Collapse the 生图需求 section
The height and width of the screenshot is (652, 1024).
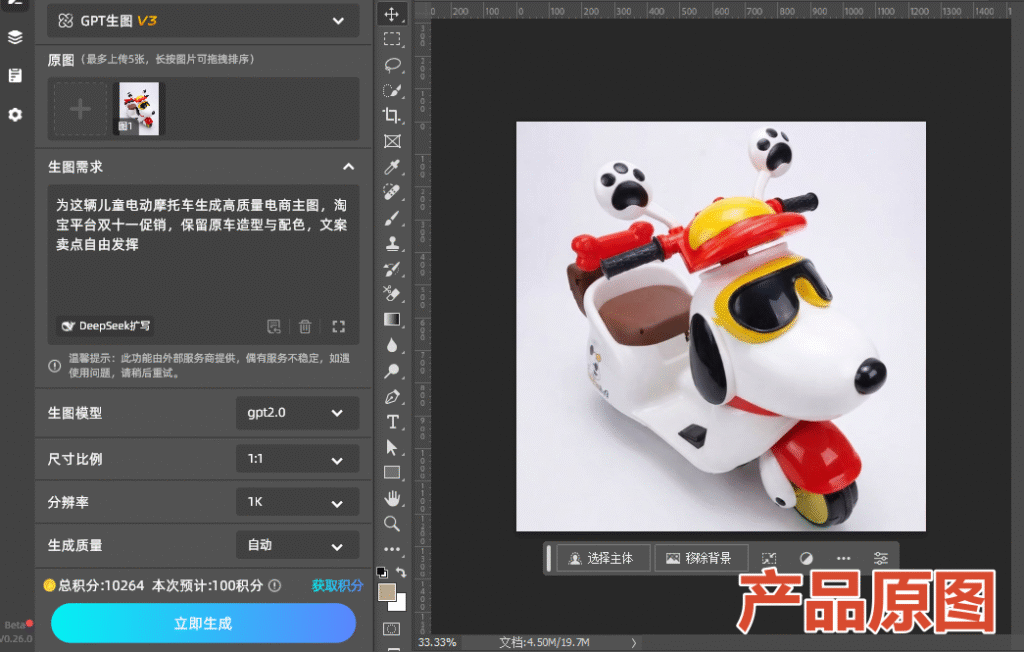tap(349, 167)
